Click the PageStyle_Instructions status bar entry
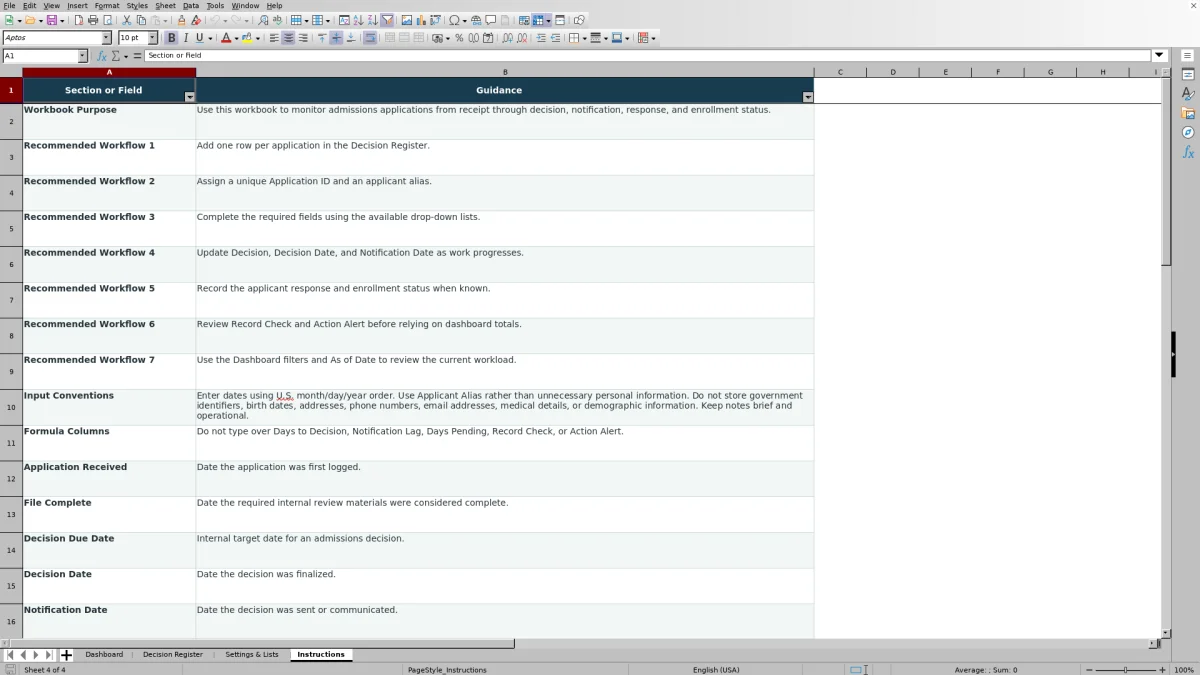Viewport: 1200px width, 675px height. click(x=447, y=670)
